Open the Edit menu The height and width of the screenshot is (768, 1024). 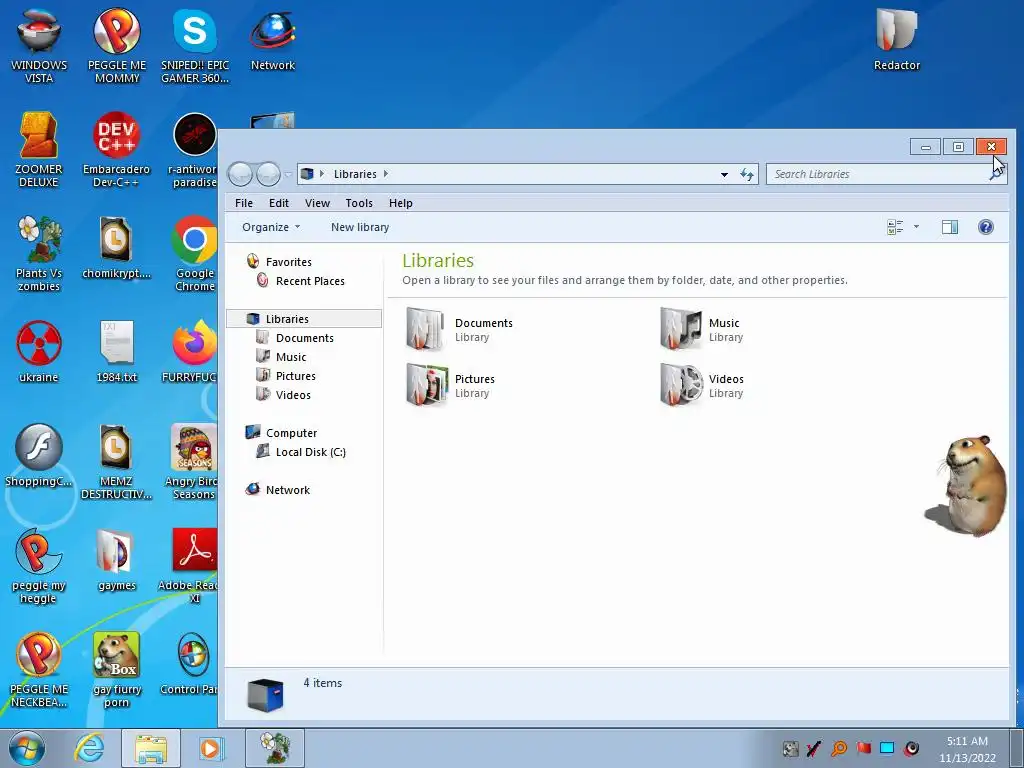pyautogui.click(x=279, y=203)
